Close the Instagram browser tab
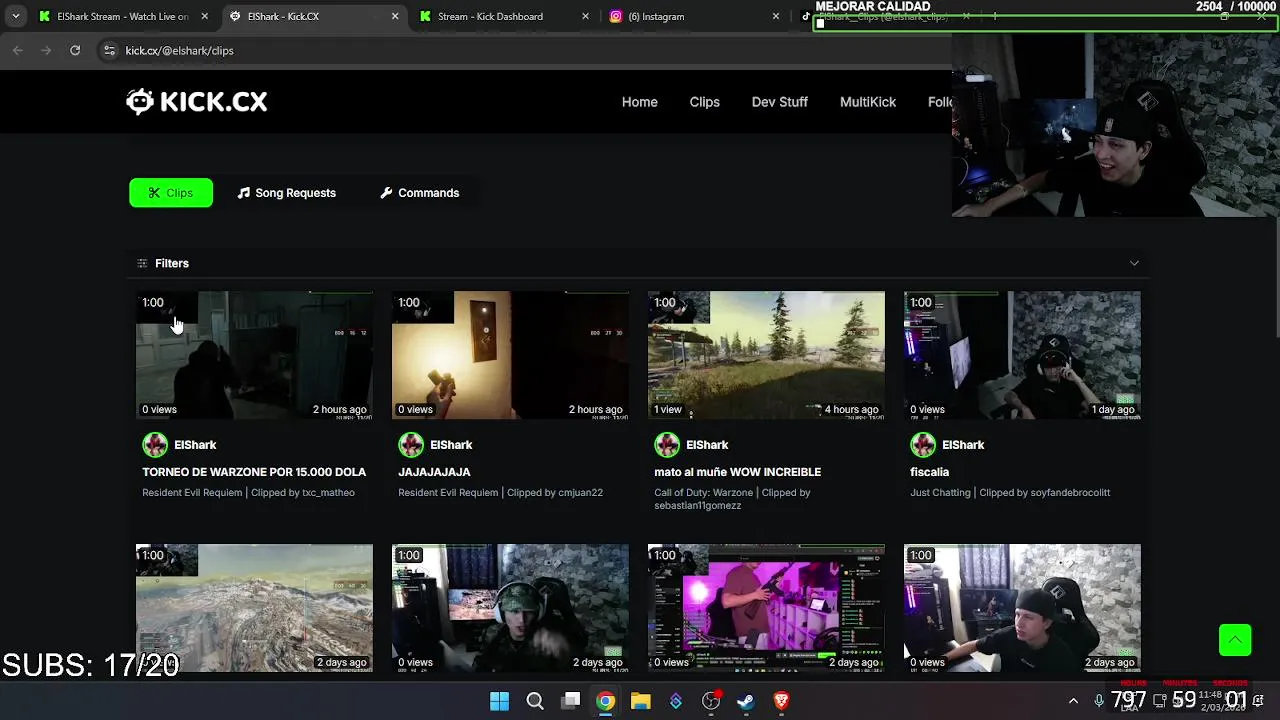 776,16
